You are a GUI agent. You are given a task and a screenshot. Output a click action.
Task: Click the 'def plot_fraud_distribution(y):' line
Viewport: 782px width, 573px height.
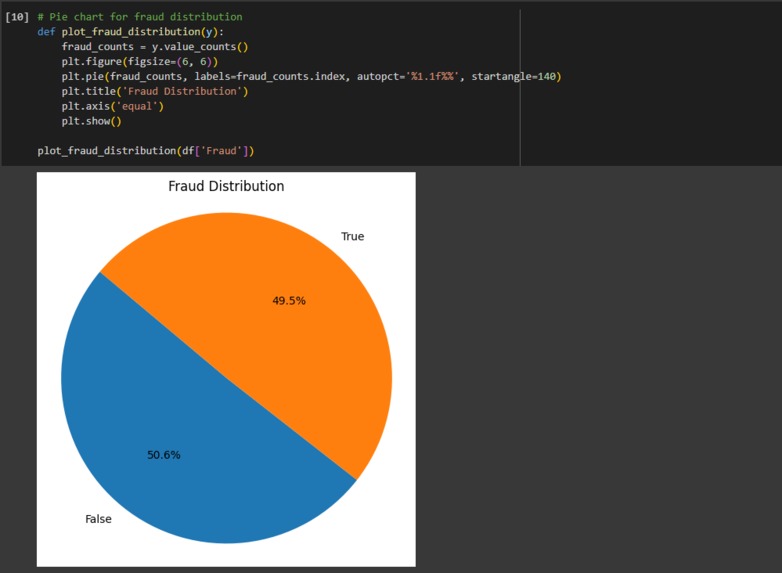pos(131,32)
